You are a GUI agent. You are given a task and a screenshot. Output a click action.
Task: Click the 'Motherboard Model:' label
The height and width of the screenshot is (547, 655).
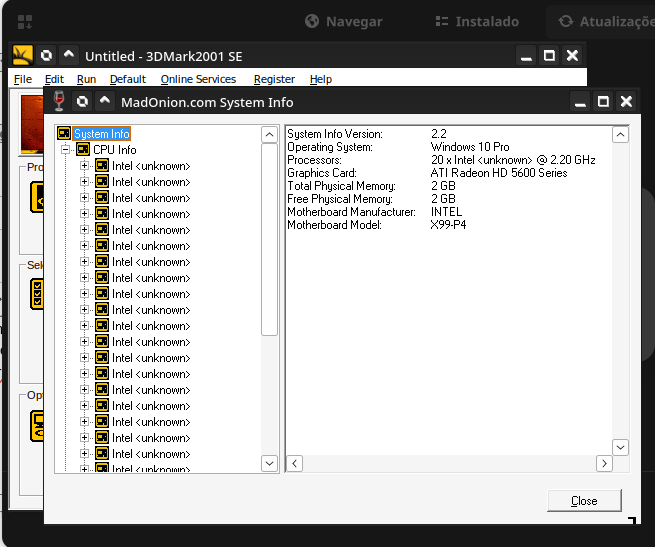pyautogui.click(x=334, y=225)
